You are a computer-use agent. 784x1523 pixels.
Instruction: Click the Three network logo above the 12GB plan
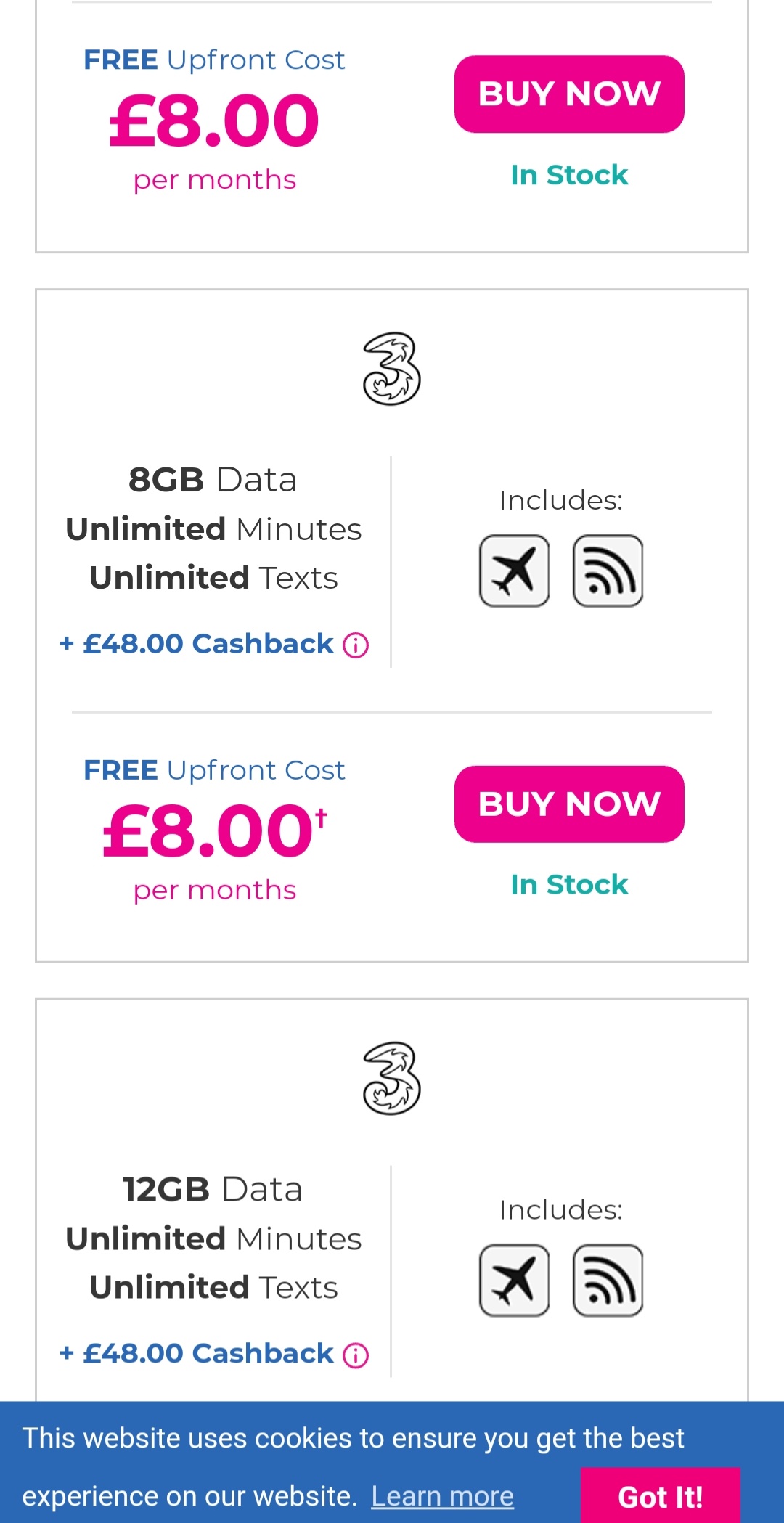pyautogui.click(x=392, y=1079)
